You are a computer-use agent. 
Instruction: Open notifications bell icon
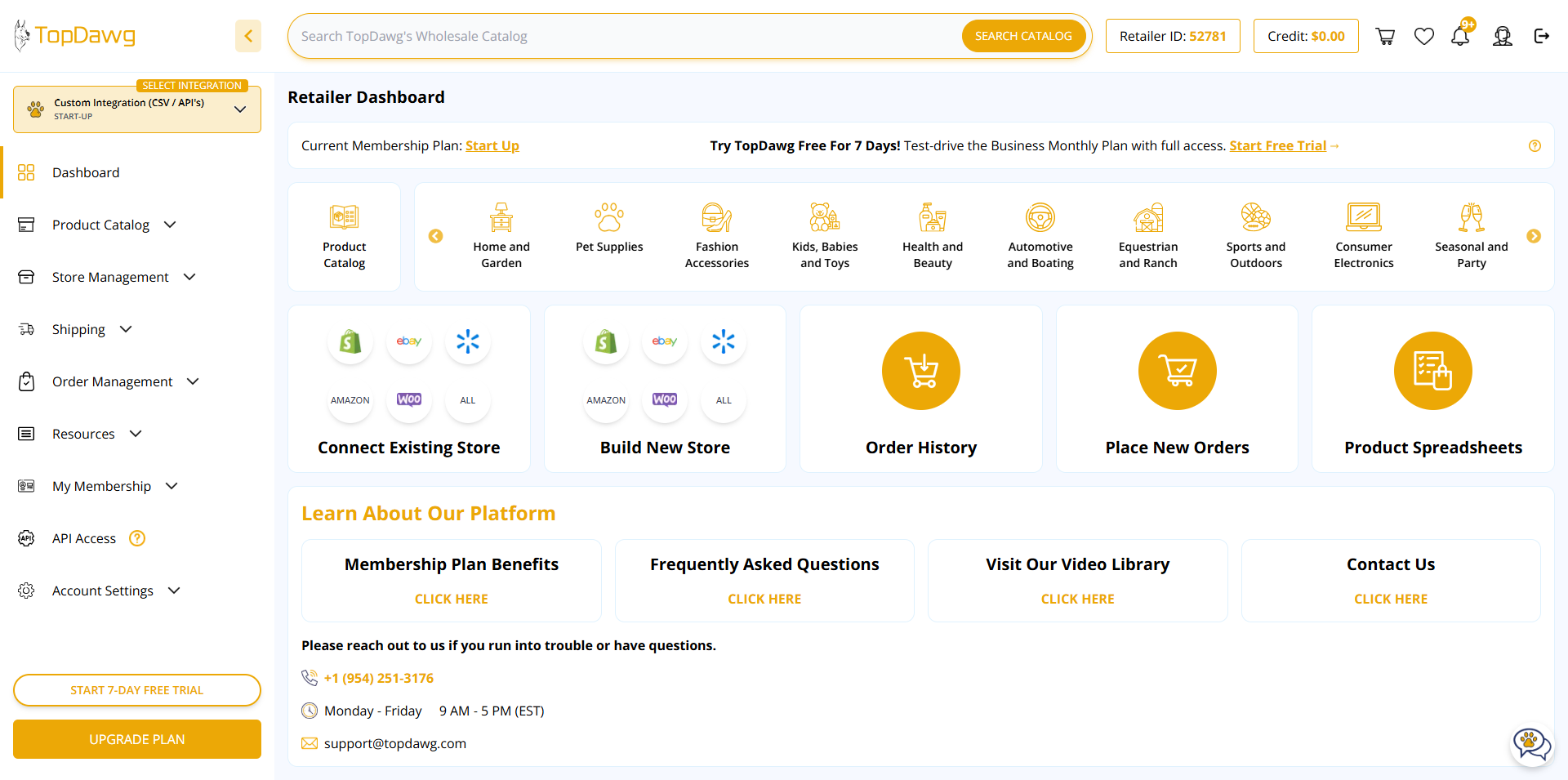click(1460, 36)
